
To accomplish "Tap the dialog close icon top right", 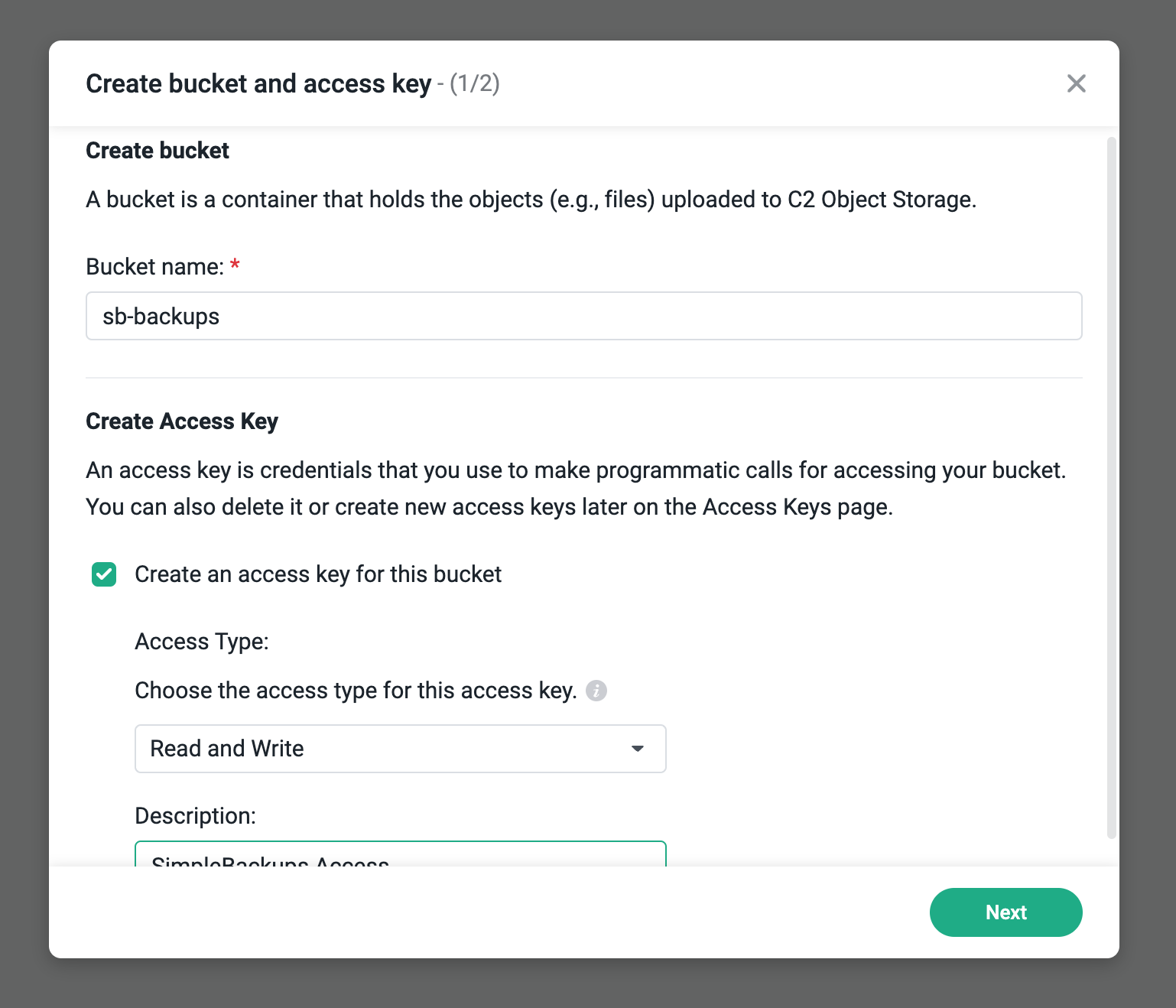I will click(1076, 83).
